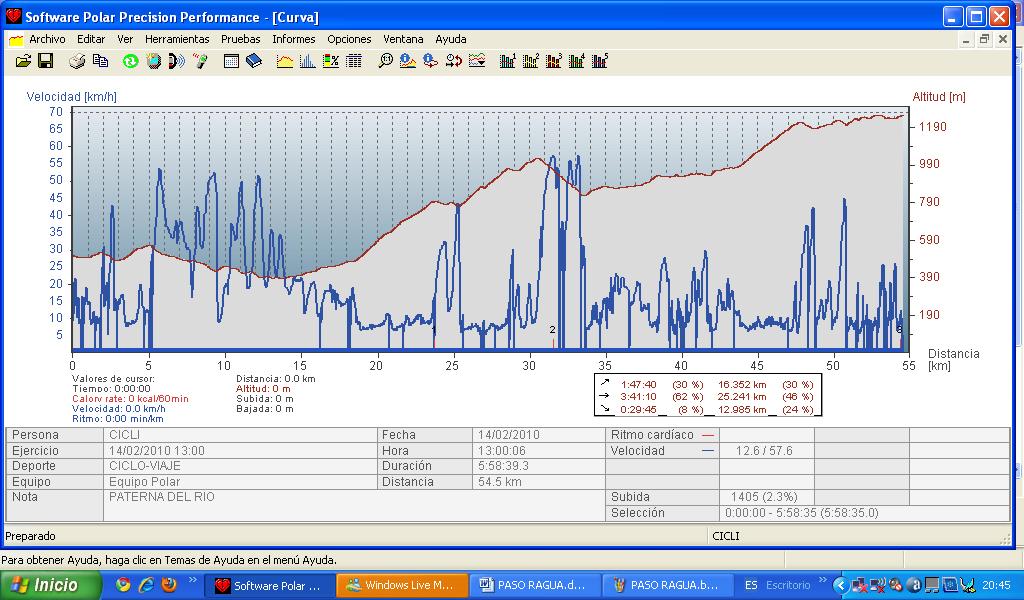Open the Archivo menu

[x=47, y=39]
